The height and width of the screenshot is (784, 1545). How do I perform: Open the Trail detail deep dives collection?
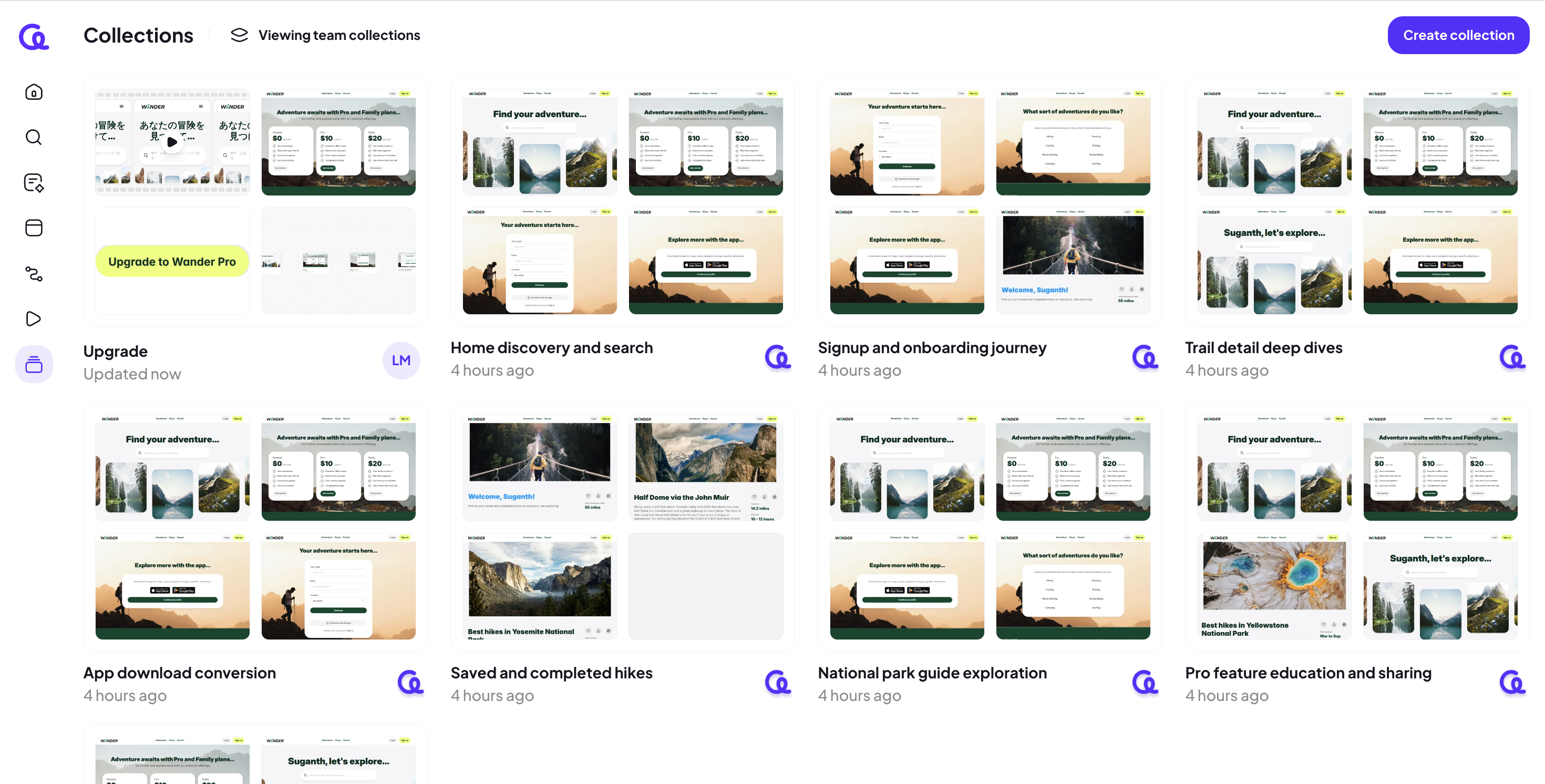click(x=1263, y=348)
